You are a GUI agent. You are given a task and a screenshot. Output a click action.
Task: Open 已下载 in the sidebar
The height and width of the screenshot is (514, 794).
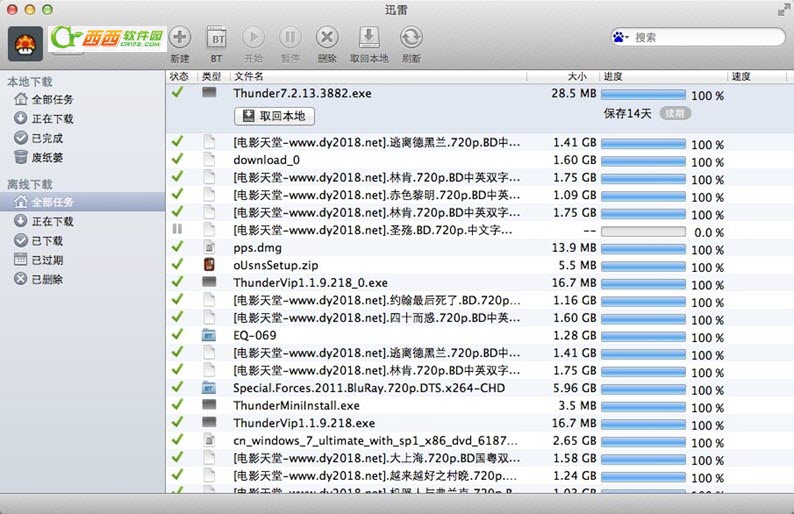[38, 241]
